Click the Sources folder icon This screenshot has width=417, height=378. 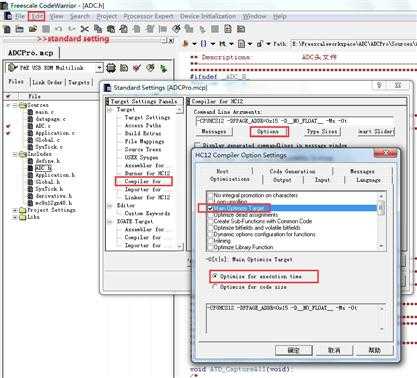[x=23, y=105]
